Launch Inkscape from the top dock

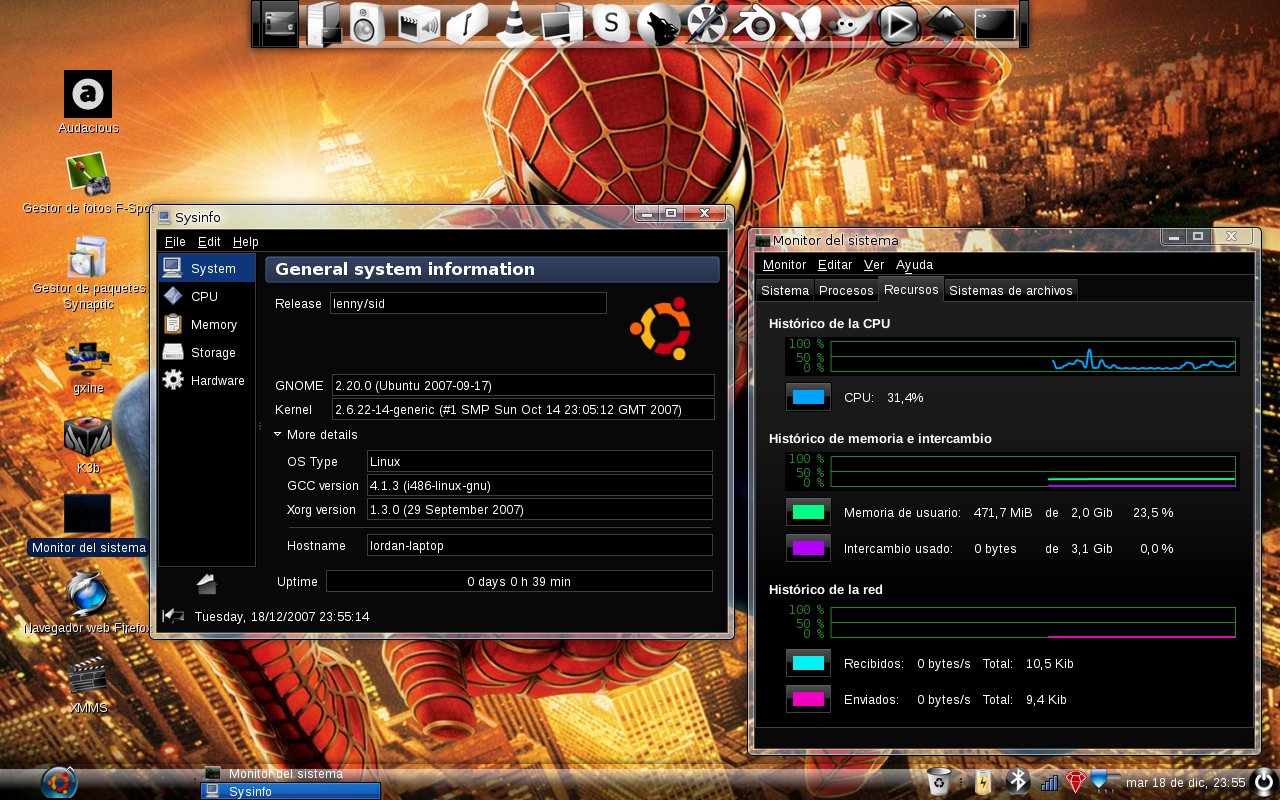coord(946,24)
